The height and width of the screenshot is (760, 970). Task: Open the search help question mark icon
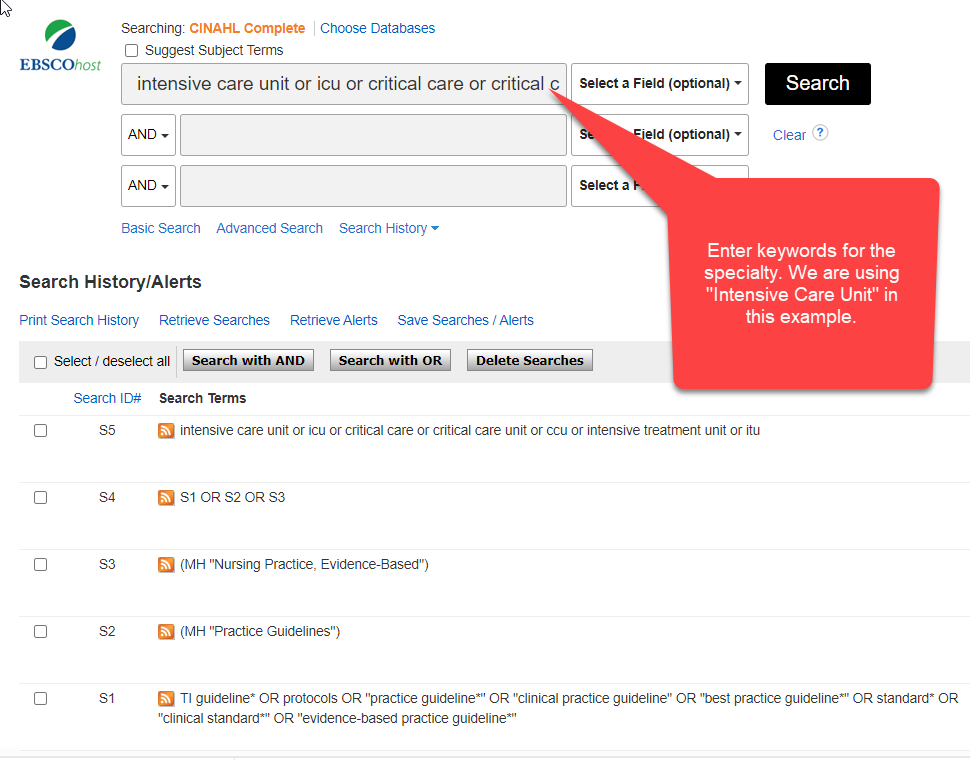pos(820,133)
